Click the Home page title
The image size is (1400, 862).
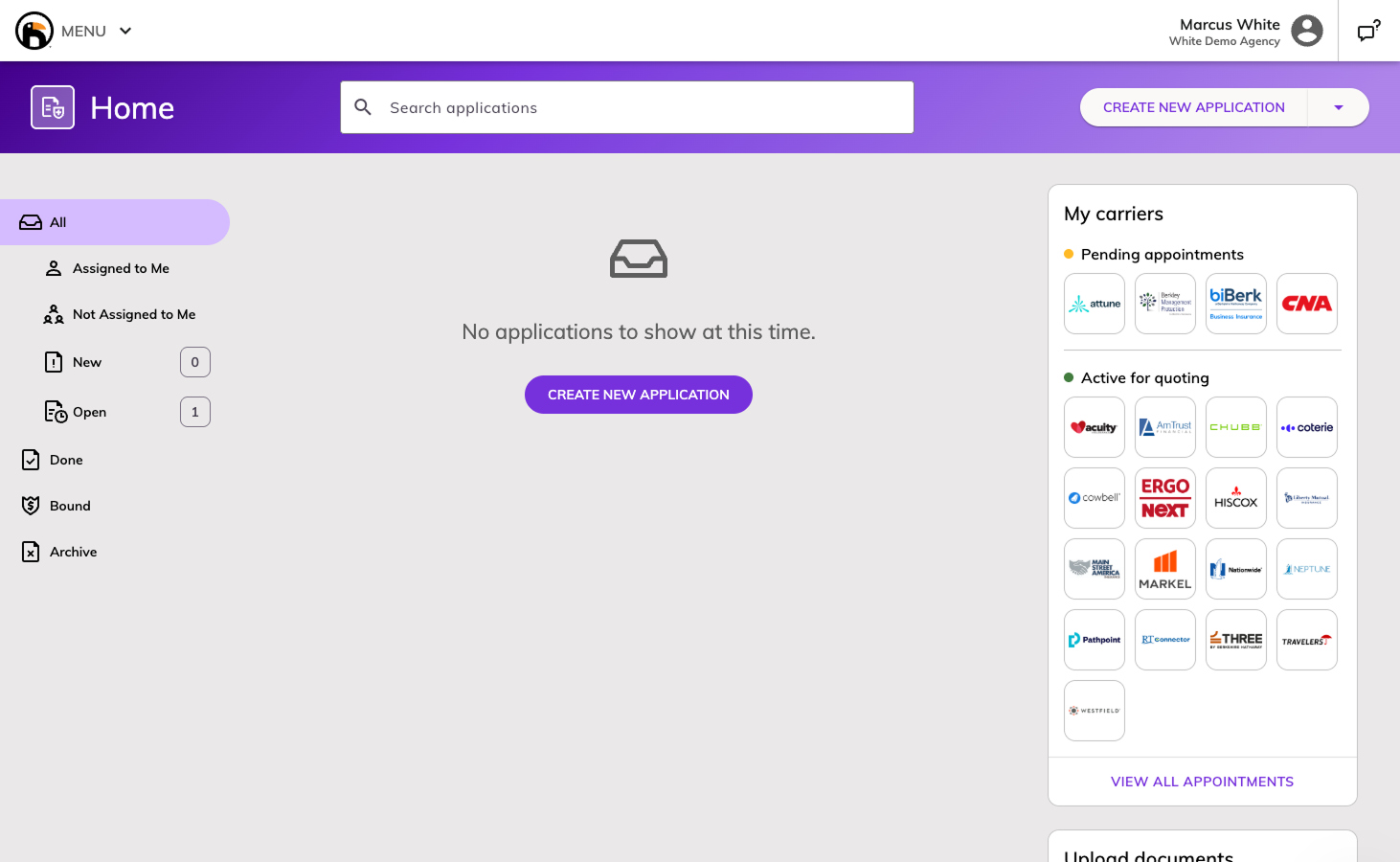tap(132, 108)
